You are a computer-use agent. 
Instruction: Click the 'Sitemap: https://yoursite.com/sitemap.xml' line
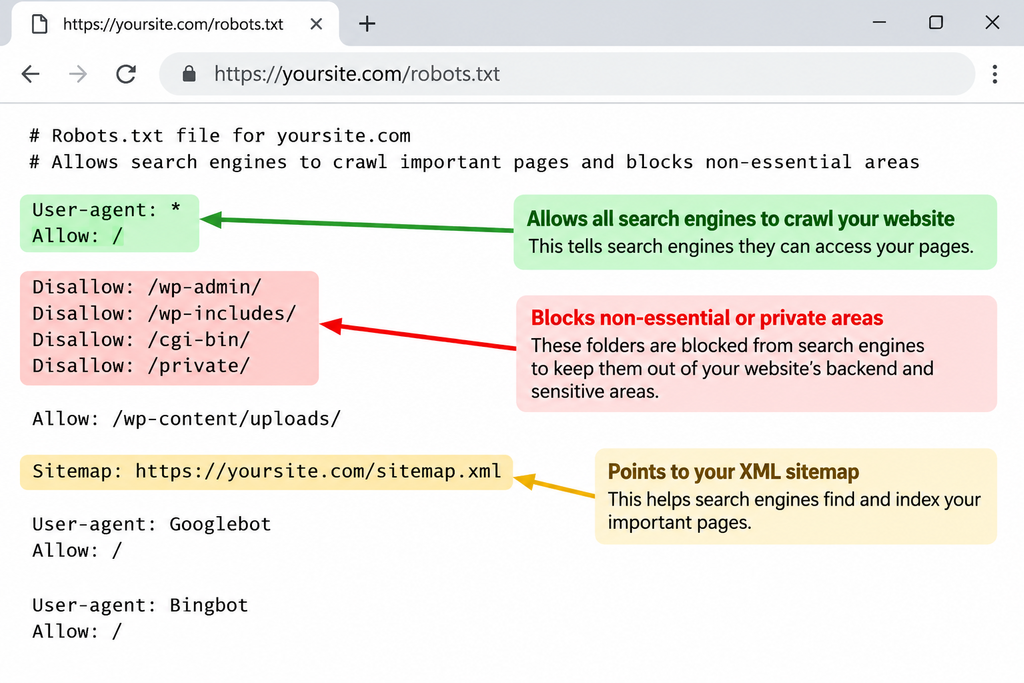(266, 471)
